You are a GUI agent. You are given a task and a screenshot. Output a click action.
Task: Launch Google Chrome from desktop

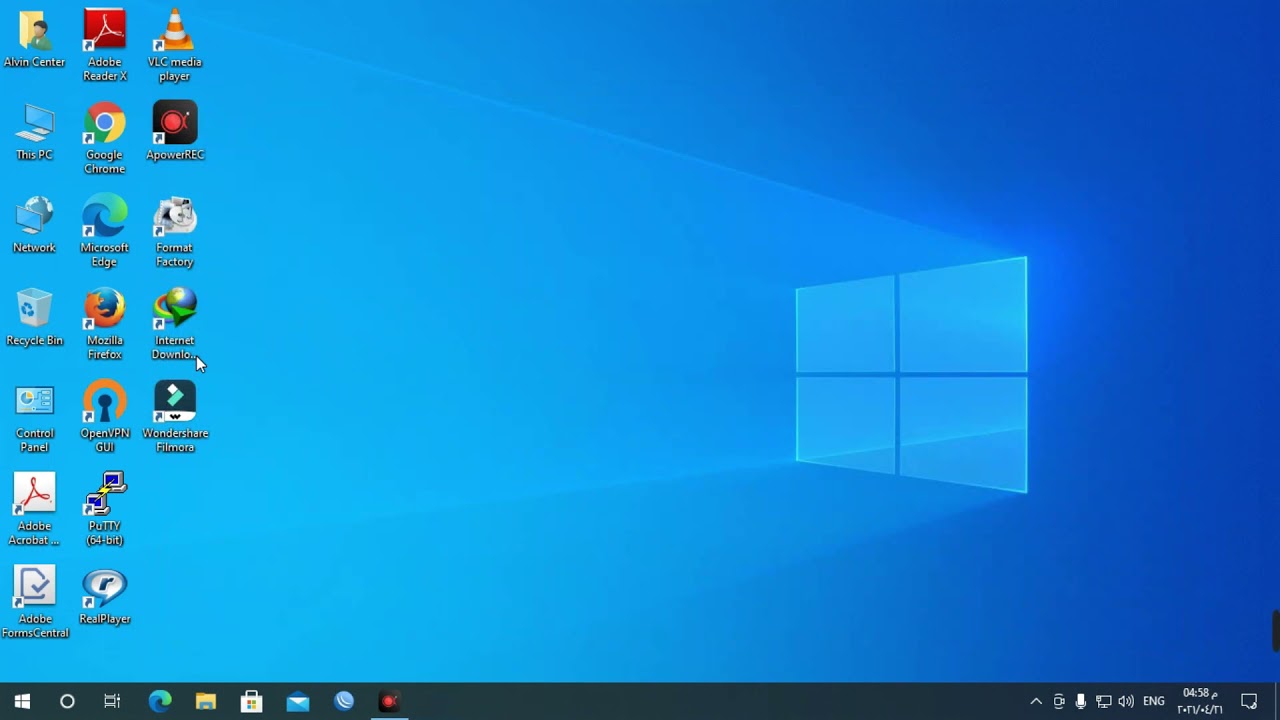click(105, 138)
